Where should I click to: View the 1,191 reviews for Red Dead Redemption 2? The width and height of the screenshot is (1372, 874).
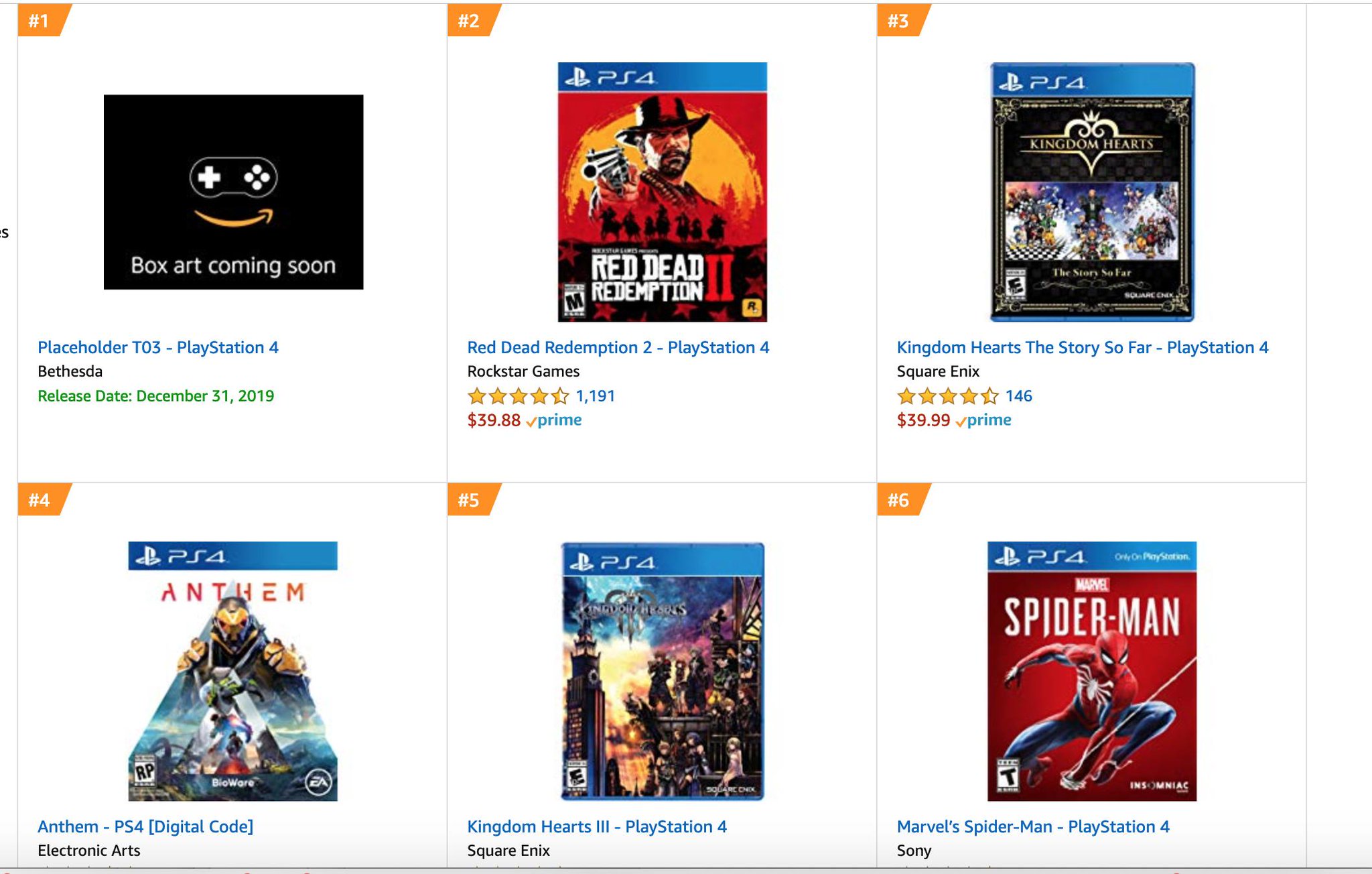[596, 396]
